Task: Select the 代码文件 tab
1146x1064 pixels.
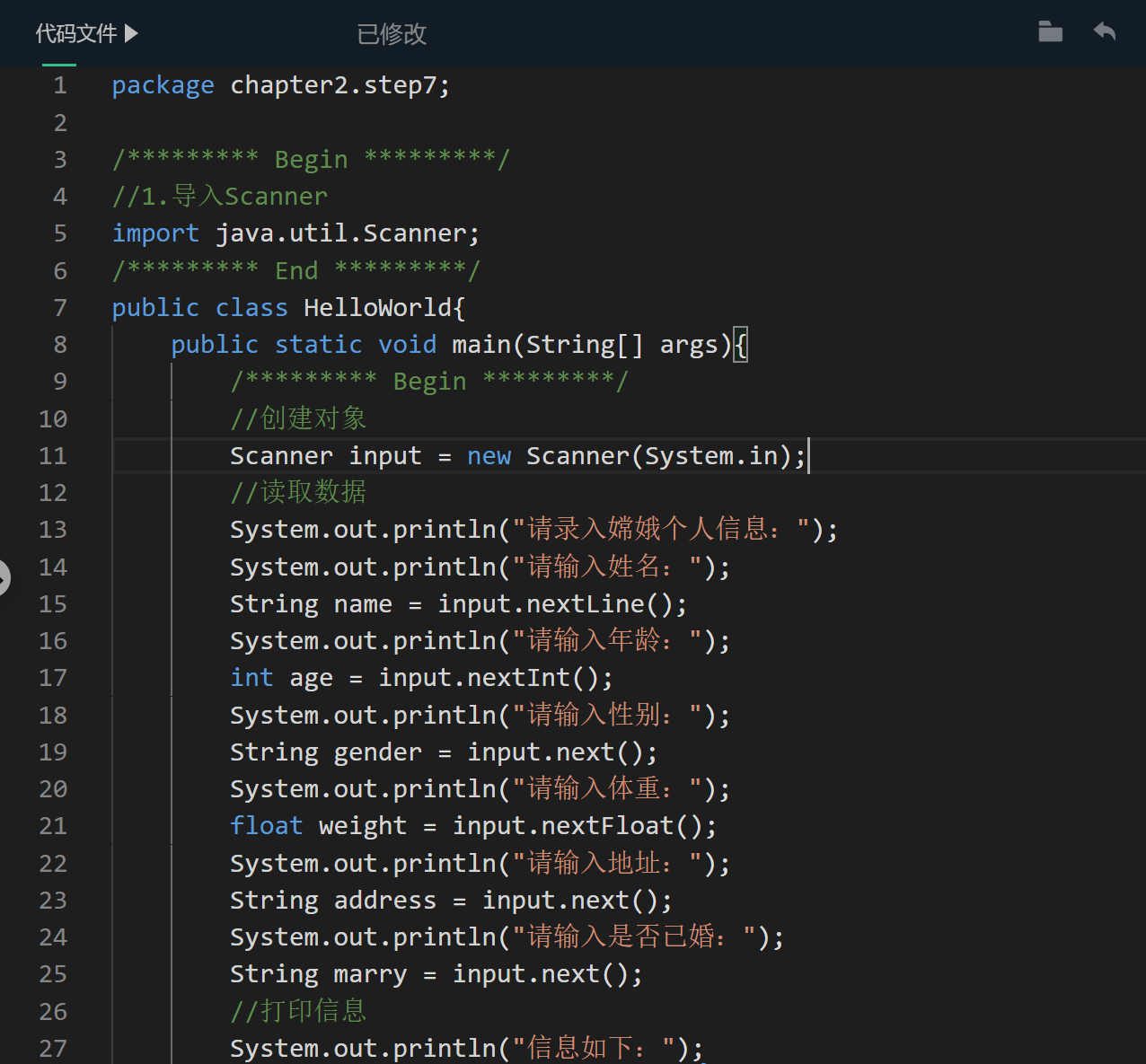Action: pos(75,32)
